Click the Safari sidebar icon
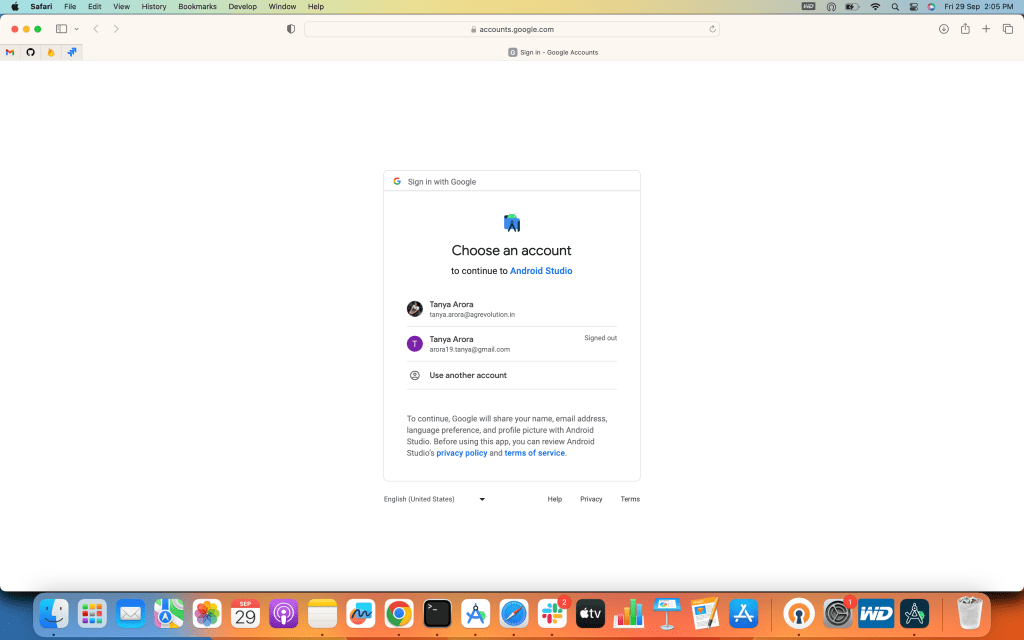Screen dimensions: 1024x640 pos(61,29)
